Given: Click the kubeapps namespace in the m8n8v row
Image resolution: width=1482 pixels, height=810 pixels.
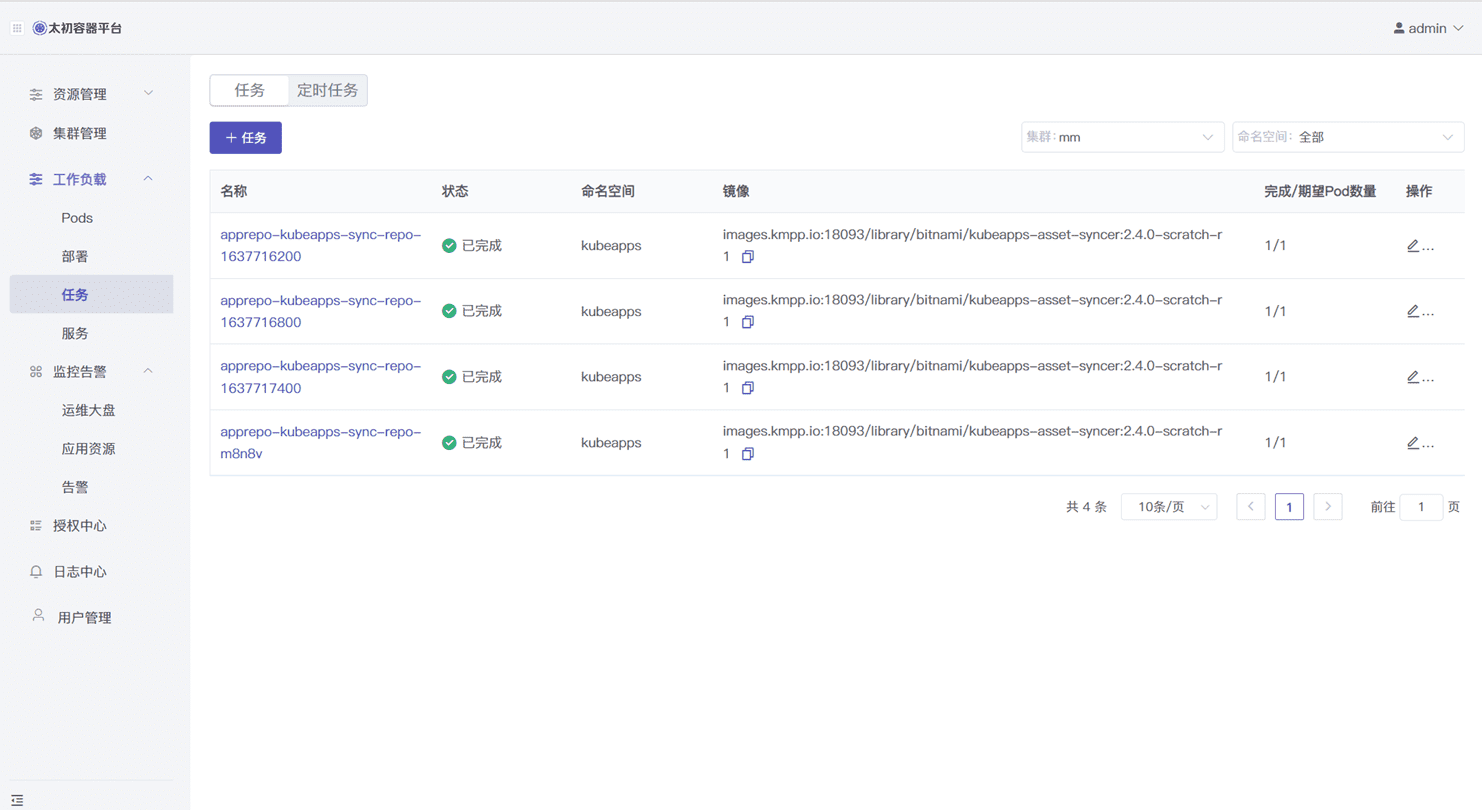Looking at the screenshot, I should [x=611, y=442].
